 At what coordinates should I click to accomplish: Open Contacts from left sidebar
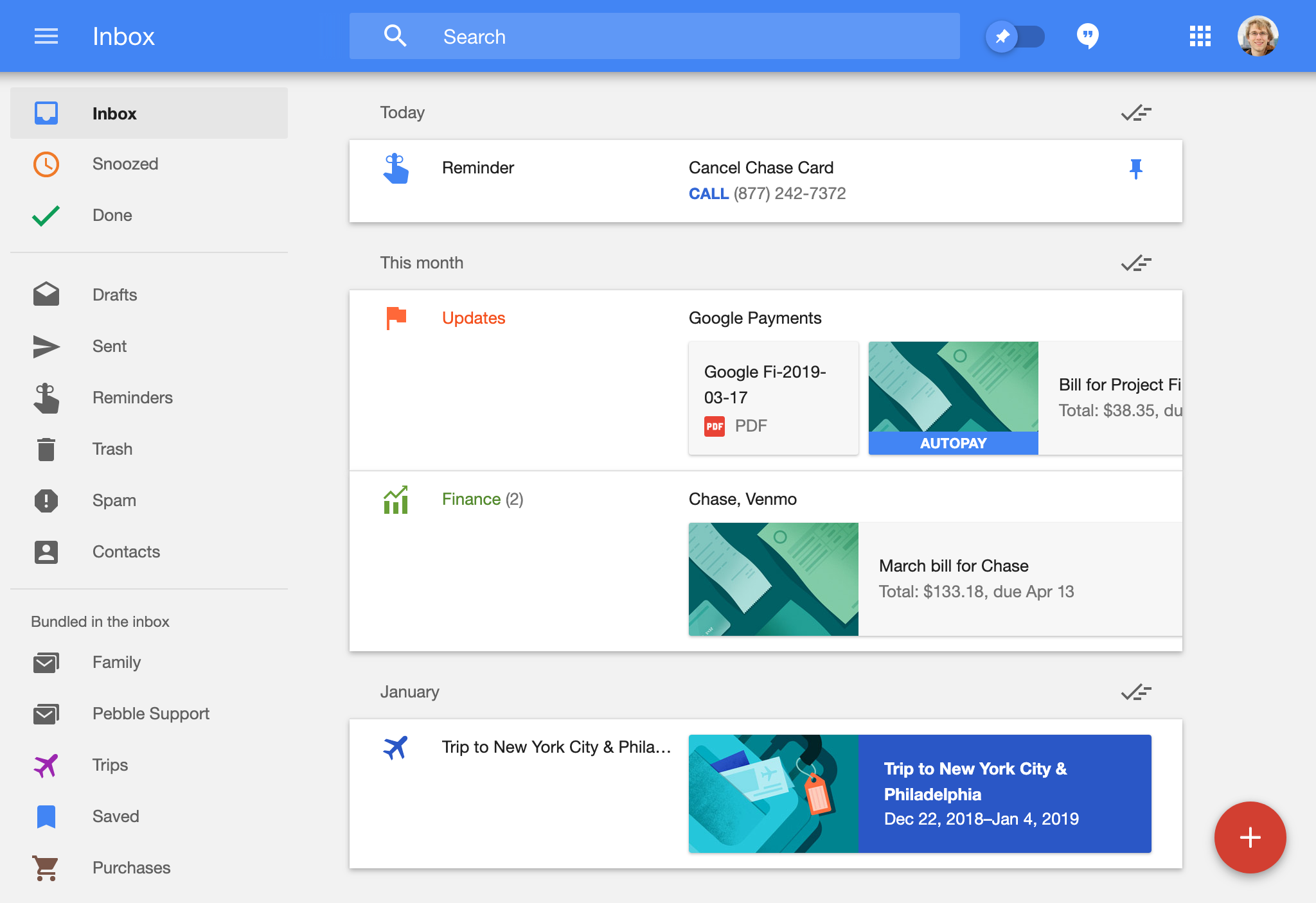pyautogui.click(x=126, y=551)
